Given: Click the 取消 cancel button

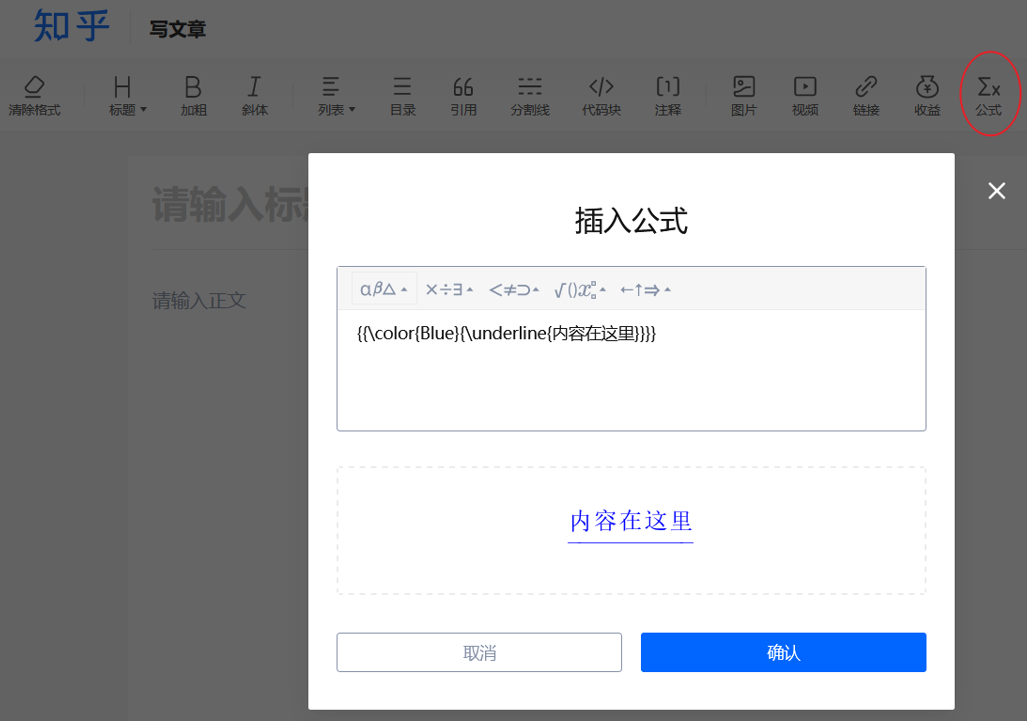Looking at the screenshot, I should pyautogui.click(x=479, y=652).
